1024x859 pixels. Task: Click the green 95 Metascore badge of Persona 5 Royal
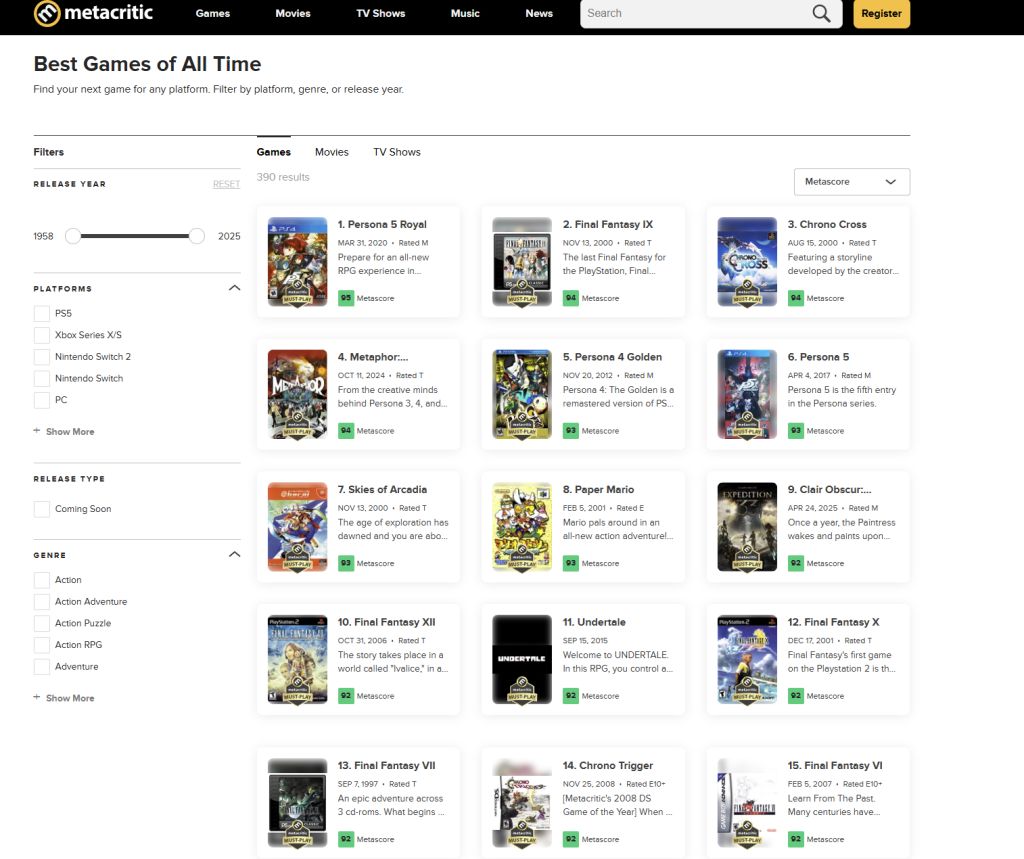click(x=345, y=298)
